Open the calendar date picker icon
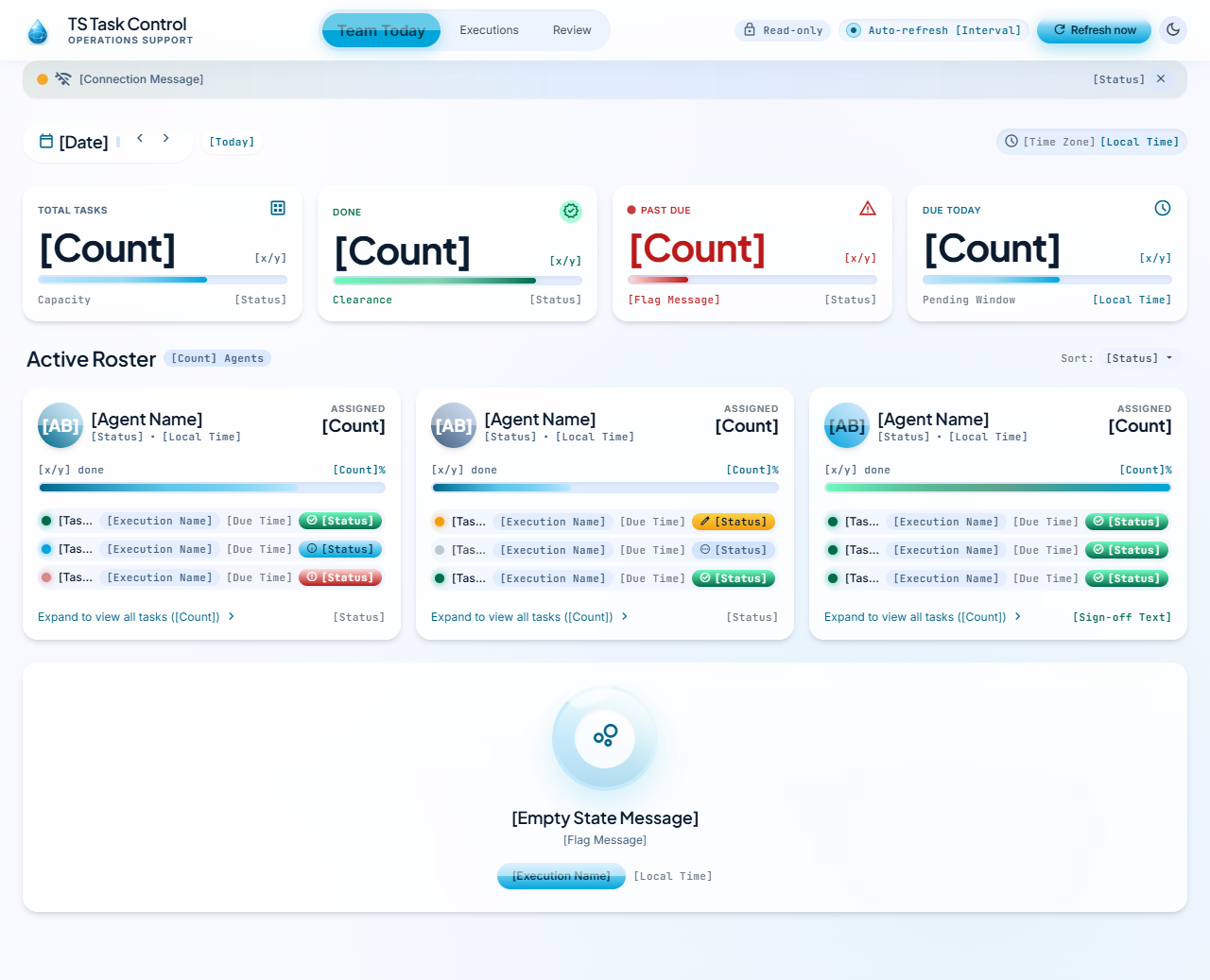This screenshot has width=1210, height=980. (46, 142)
